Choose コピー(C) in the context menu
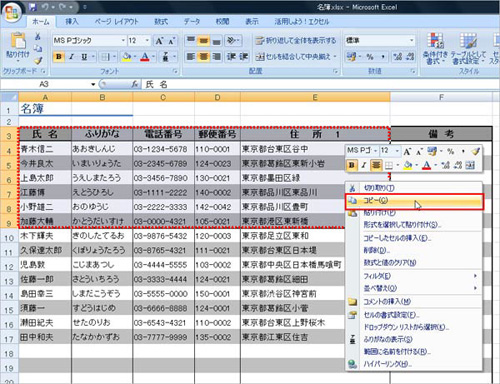 click(x=414, y=201)
